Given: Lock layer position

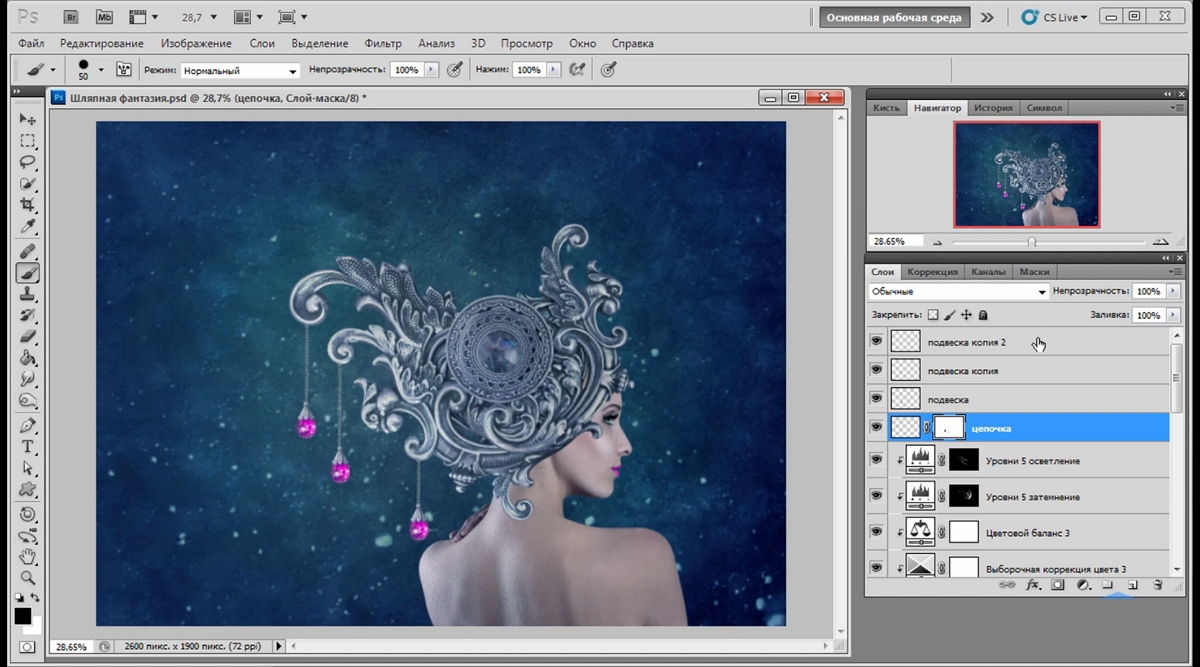Looking at the screenshot, I should [966, 315].
